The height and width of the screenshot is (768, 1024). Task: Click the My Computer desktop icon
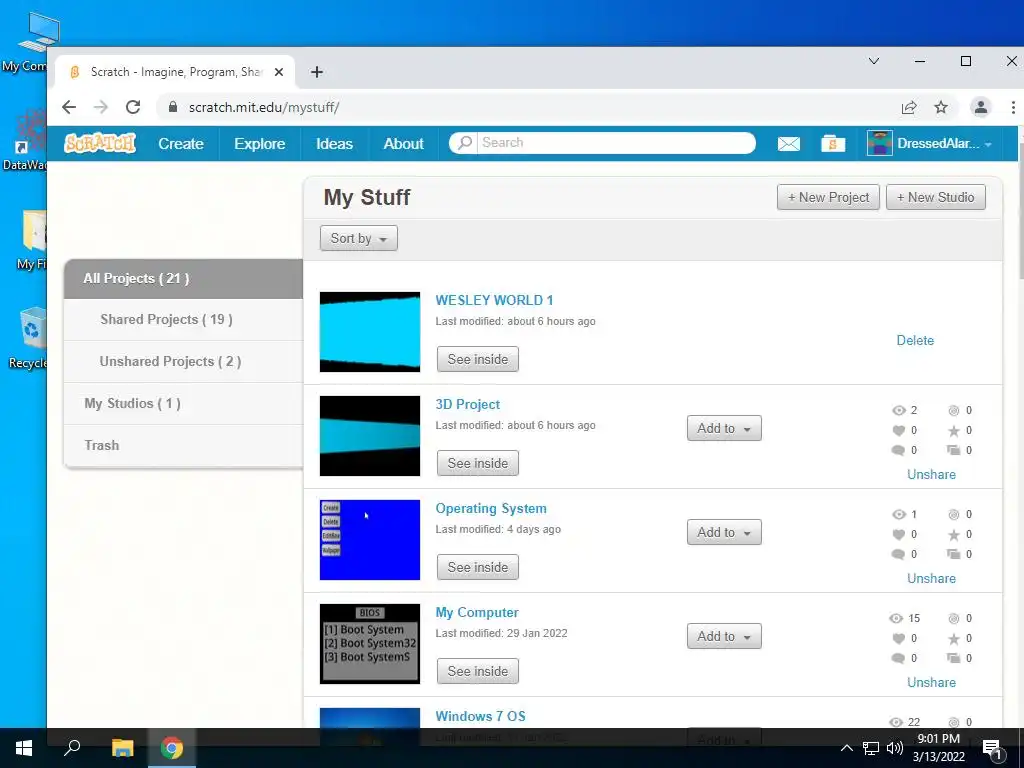tap(27, 42)
